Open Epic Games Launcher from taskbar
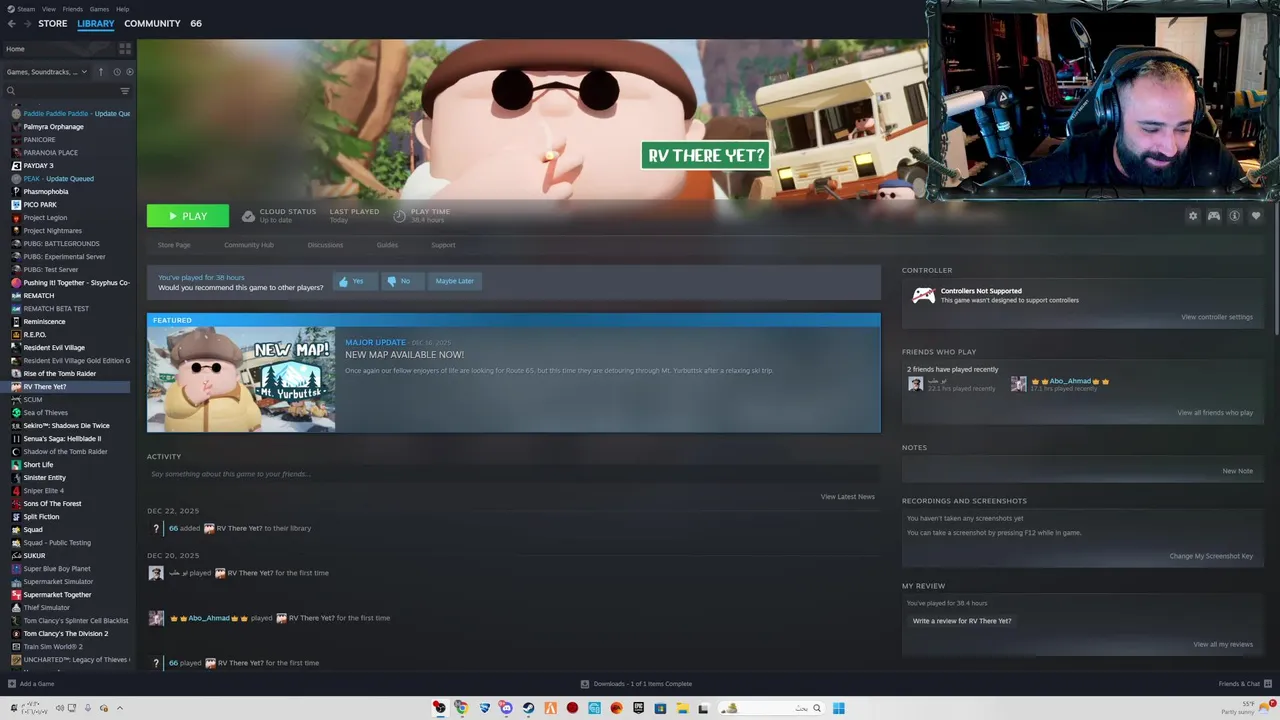The height and width of the screenshot is (720, 1280). click(638, 708)
